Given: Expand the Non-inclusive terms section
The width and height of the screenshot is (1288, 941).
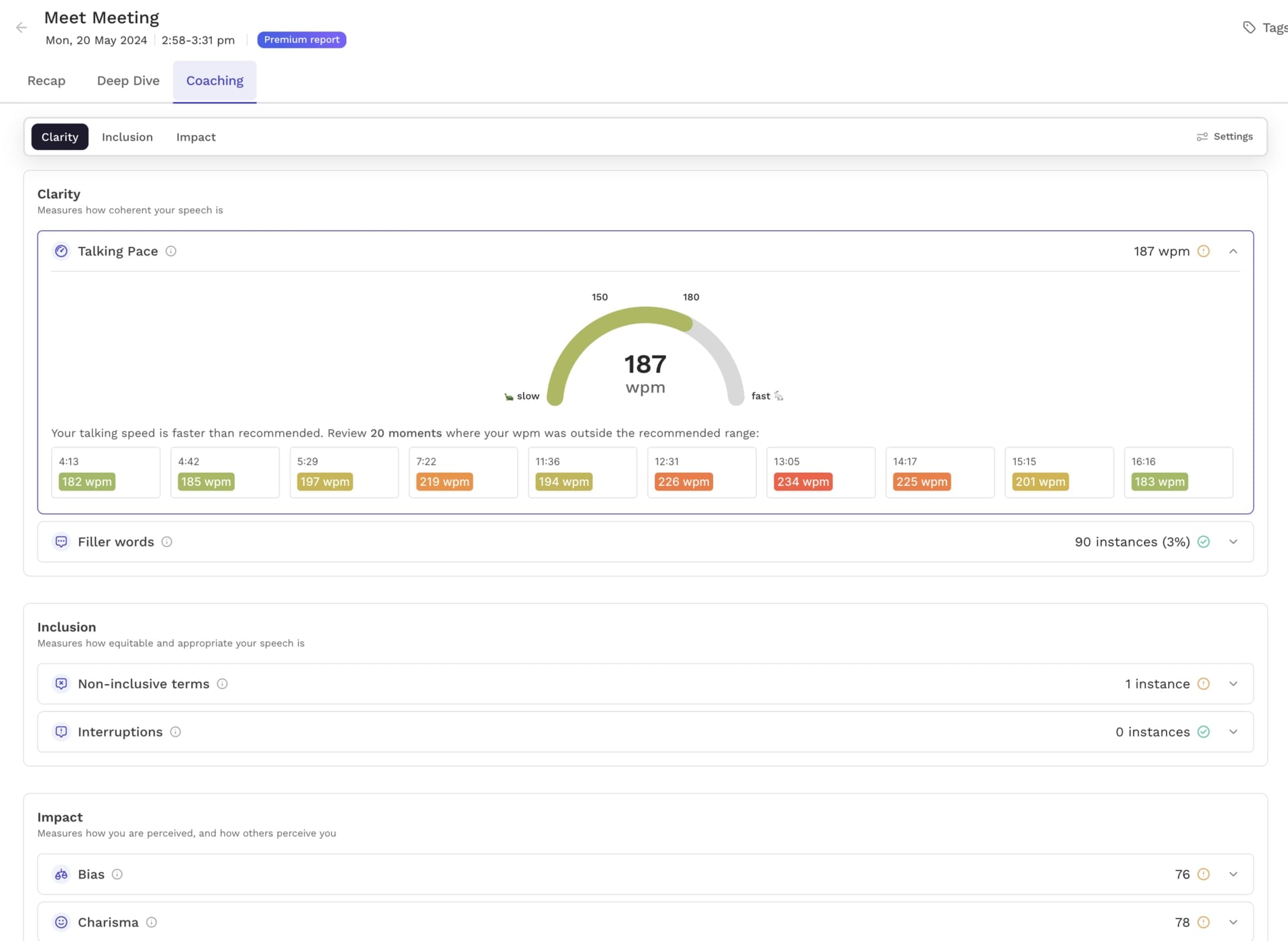Looking at the screenshot, I should 1233,684.
